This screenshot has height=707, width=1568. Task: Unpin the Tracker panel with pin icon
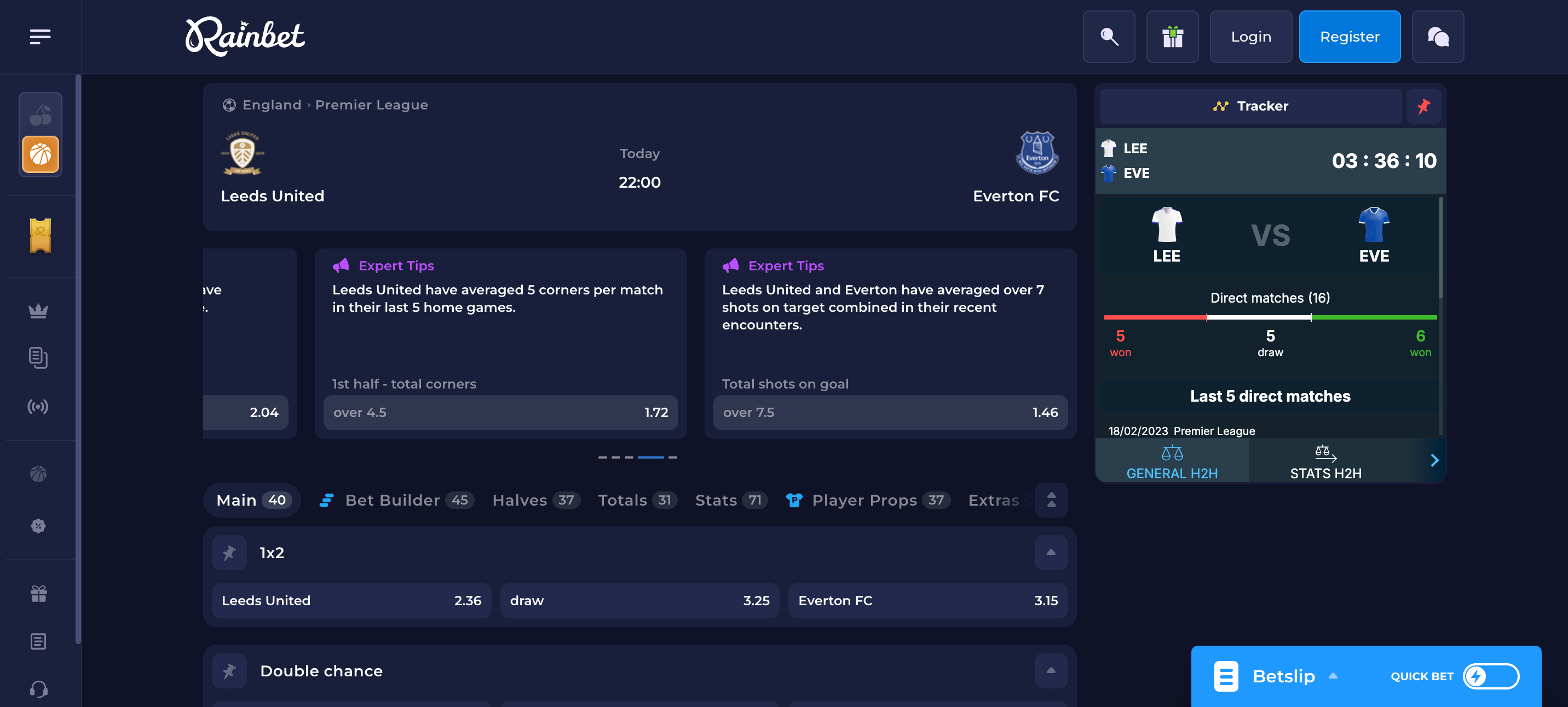1423,107
